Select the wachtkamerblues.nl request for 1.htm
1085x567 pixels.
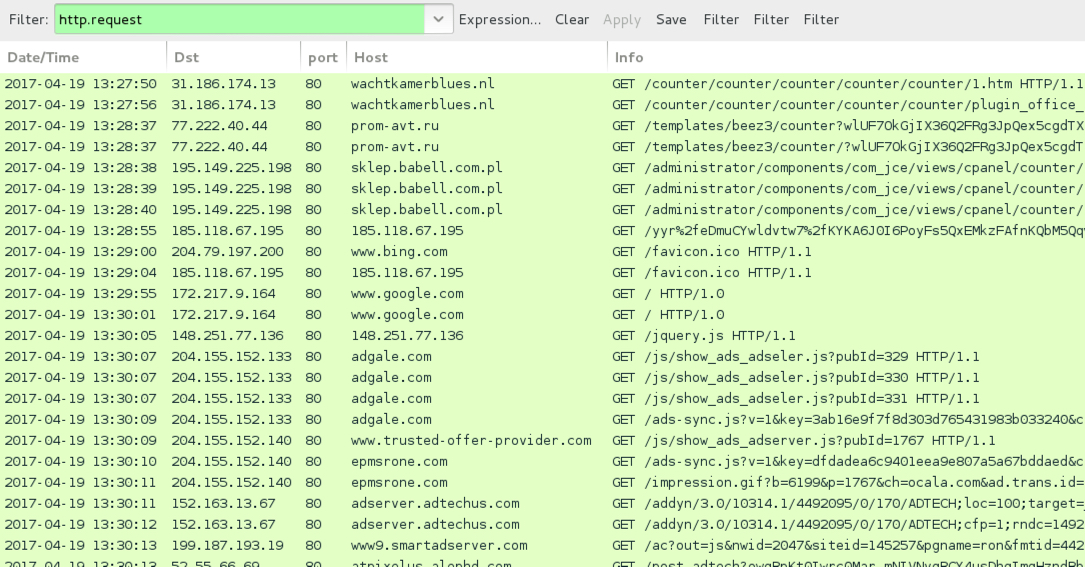pyautogui.click(x=542, y=84)
